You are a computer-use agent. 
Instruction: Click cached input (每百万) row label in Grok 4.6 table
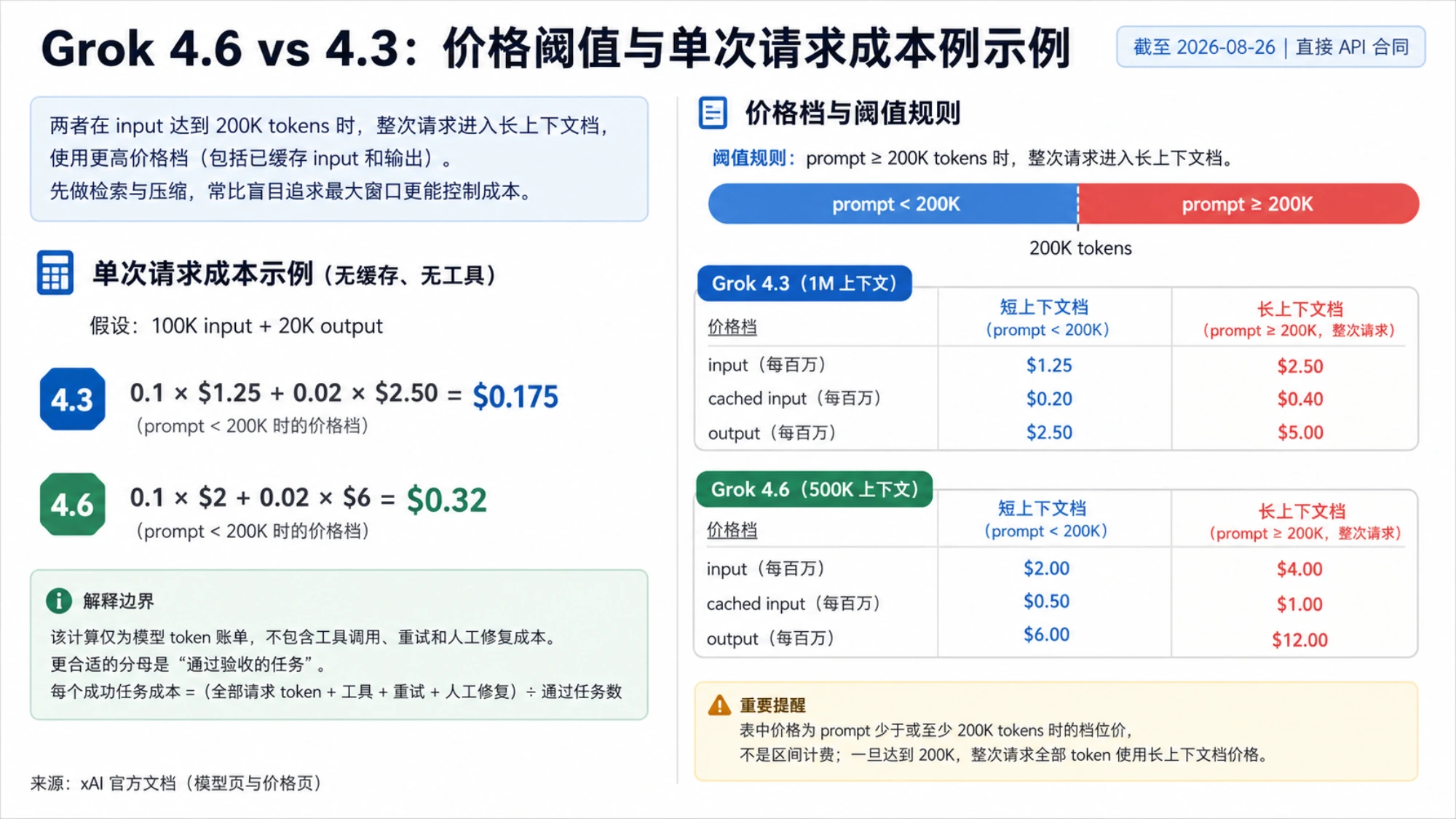tap(794, 604)
